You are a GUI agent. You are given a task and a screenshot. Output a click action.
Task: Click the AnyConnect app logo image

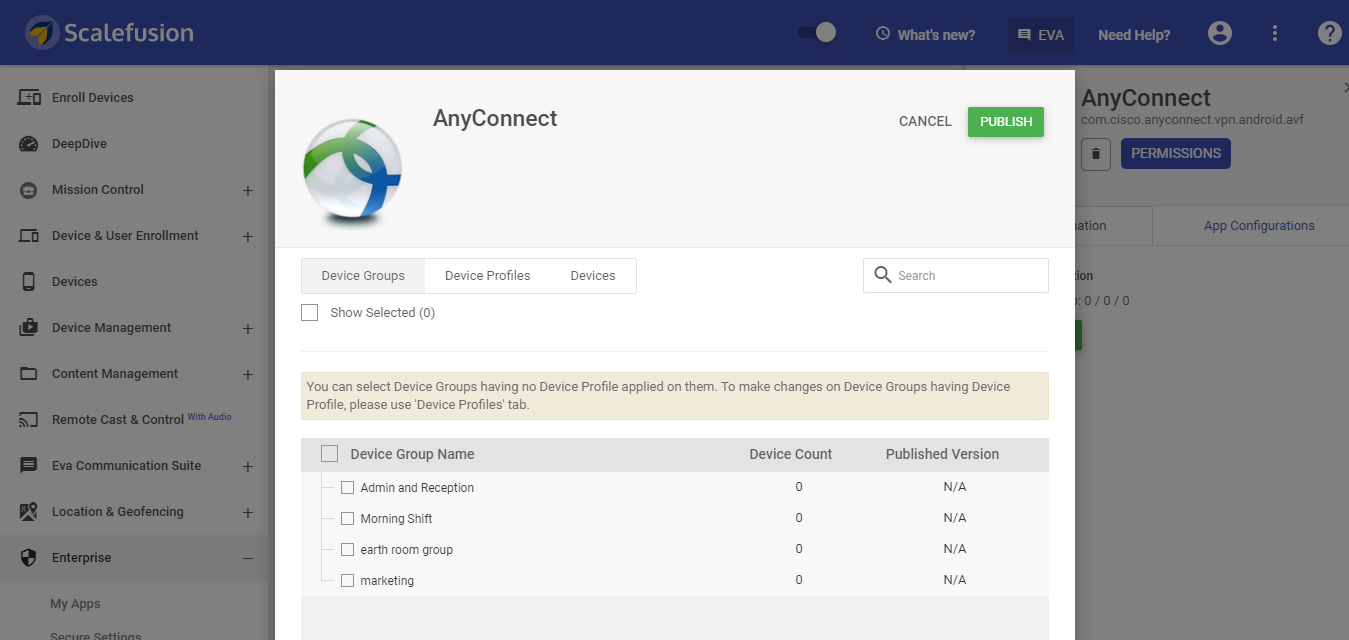(352, 171)
